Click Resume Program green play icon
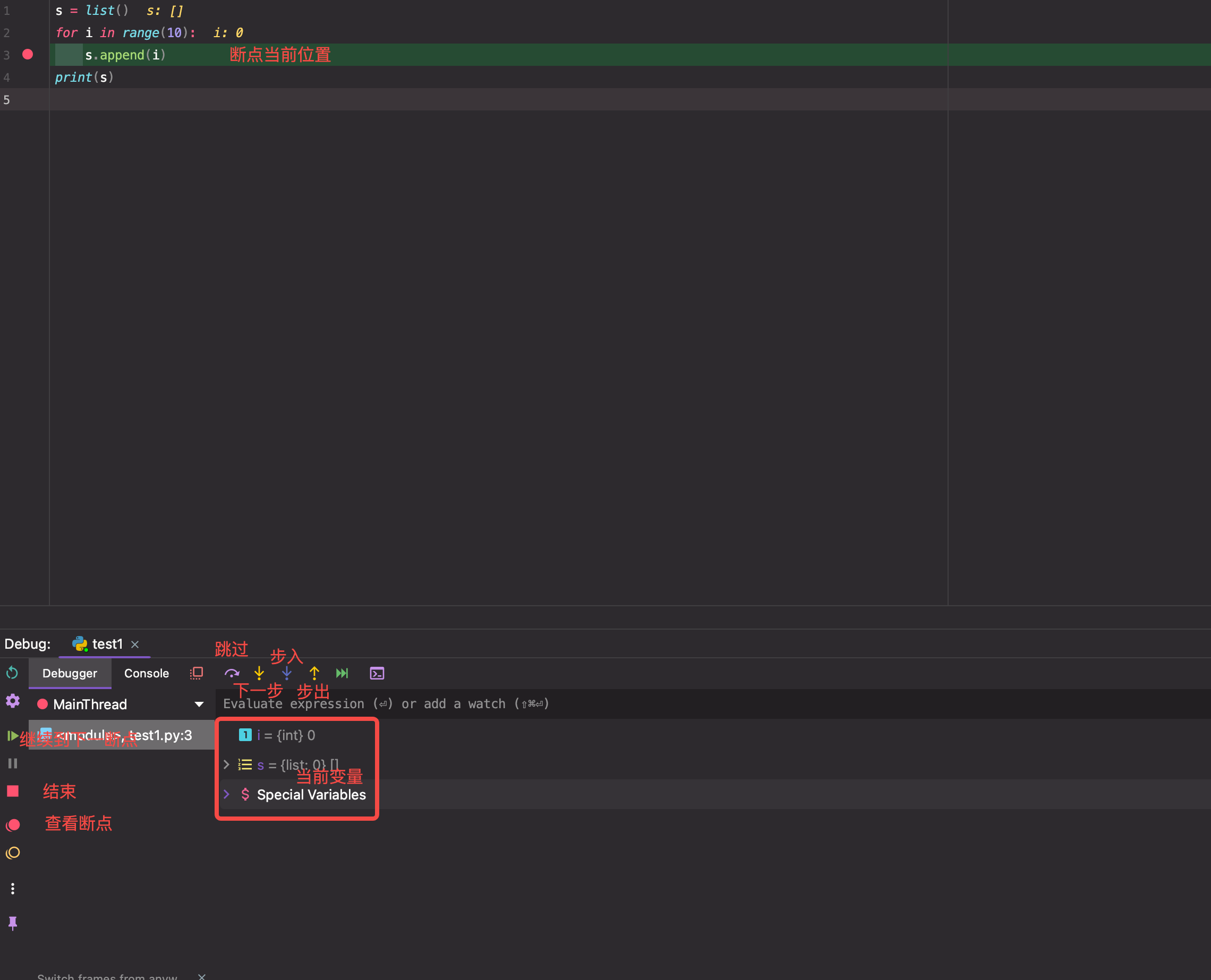Image resolution: width=1211 pixels, height=980 pixels. click(12, 736)
